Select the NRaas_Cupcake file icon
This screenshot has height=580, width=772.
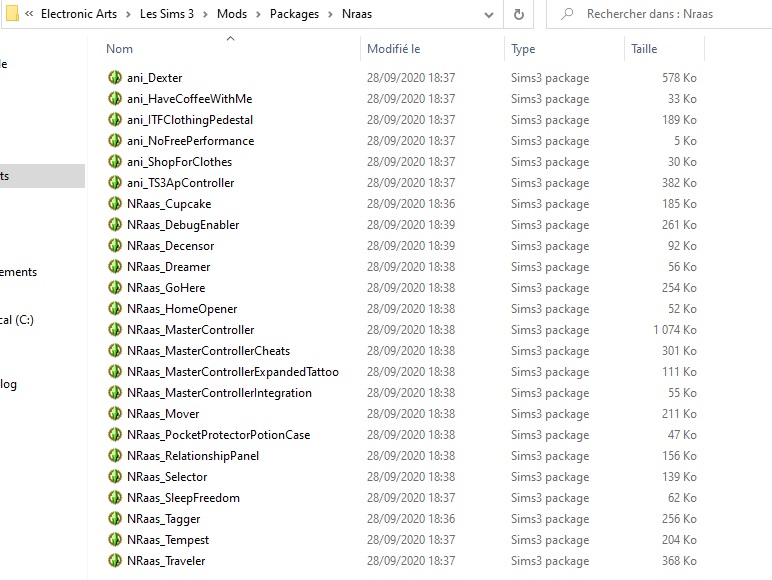pyautogui.click(x=115, y=203)
